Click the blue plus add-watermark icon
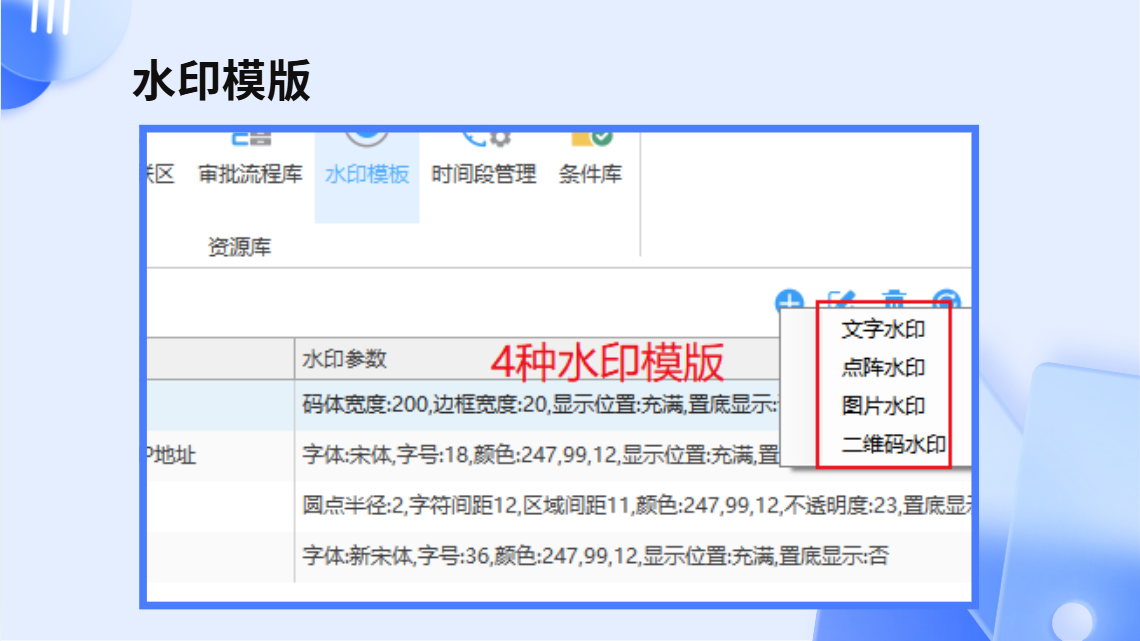Viewport: 1140px width, 641px height. 790,301
